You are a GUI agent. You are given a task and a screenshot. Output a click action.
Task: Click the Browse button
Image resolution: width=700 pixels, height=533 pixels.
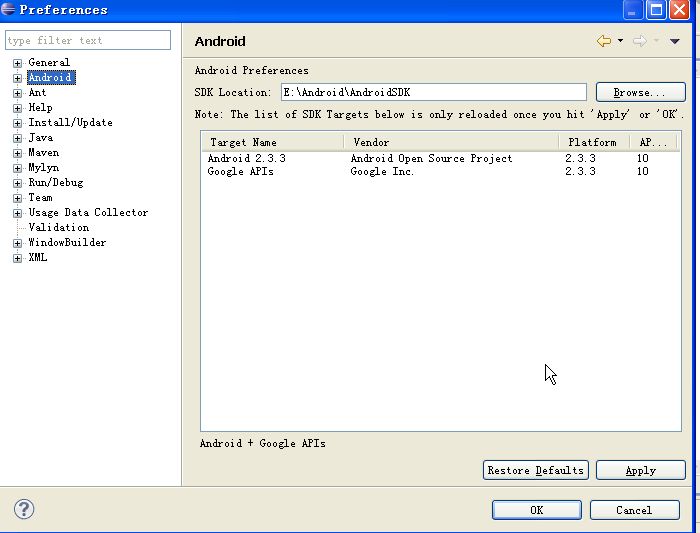tap(641, 92)
